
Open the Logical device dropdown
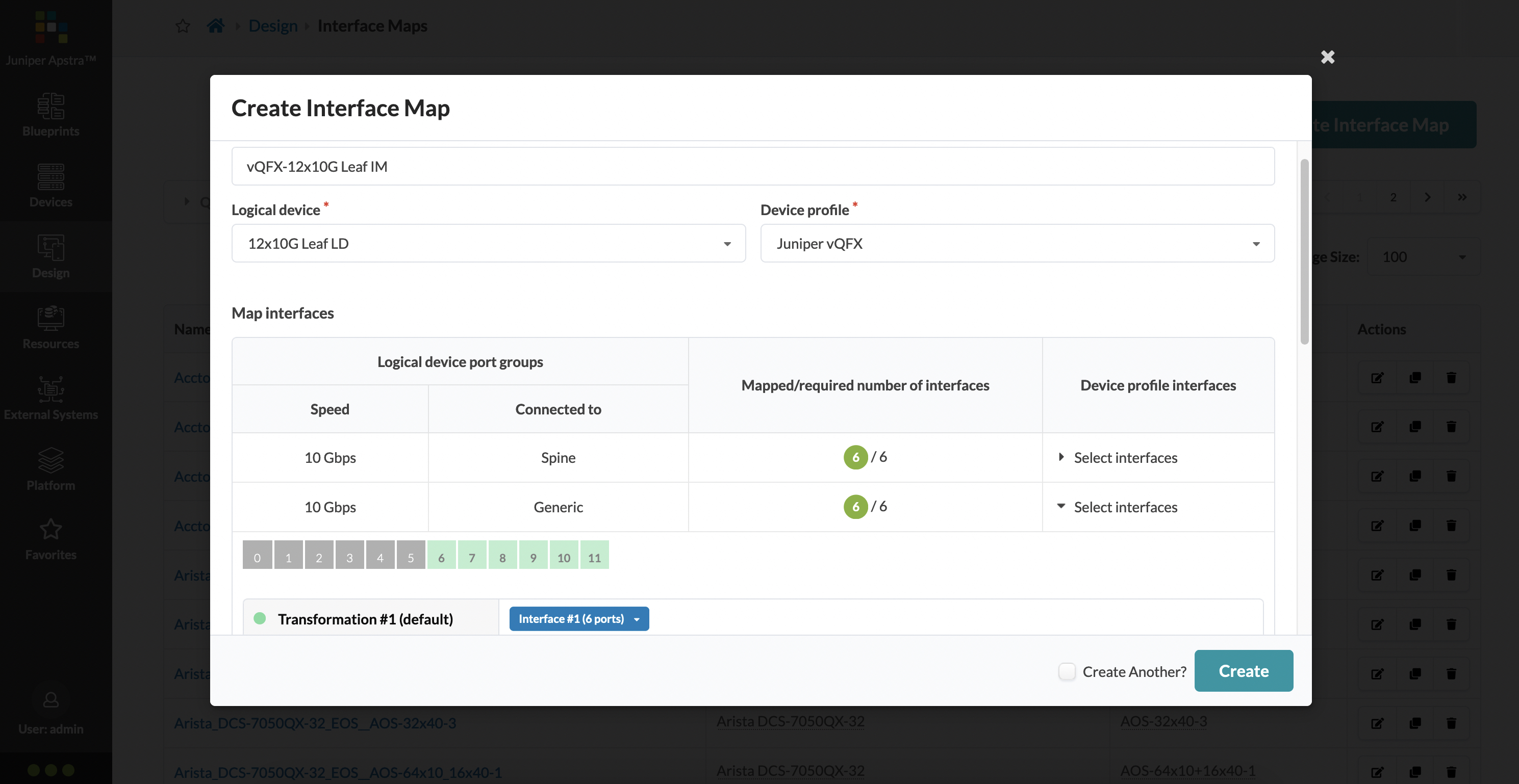[x=487, y=243]
